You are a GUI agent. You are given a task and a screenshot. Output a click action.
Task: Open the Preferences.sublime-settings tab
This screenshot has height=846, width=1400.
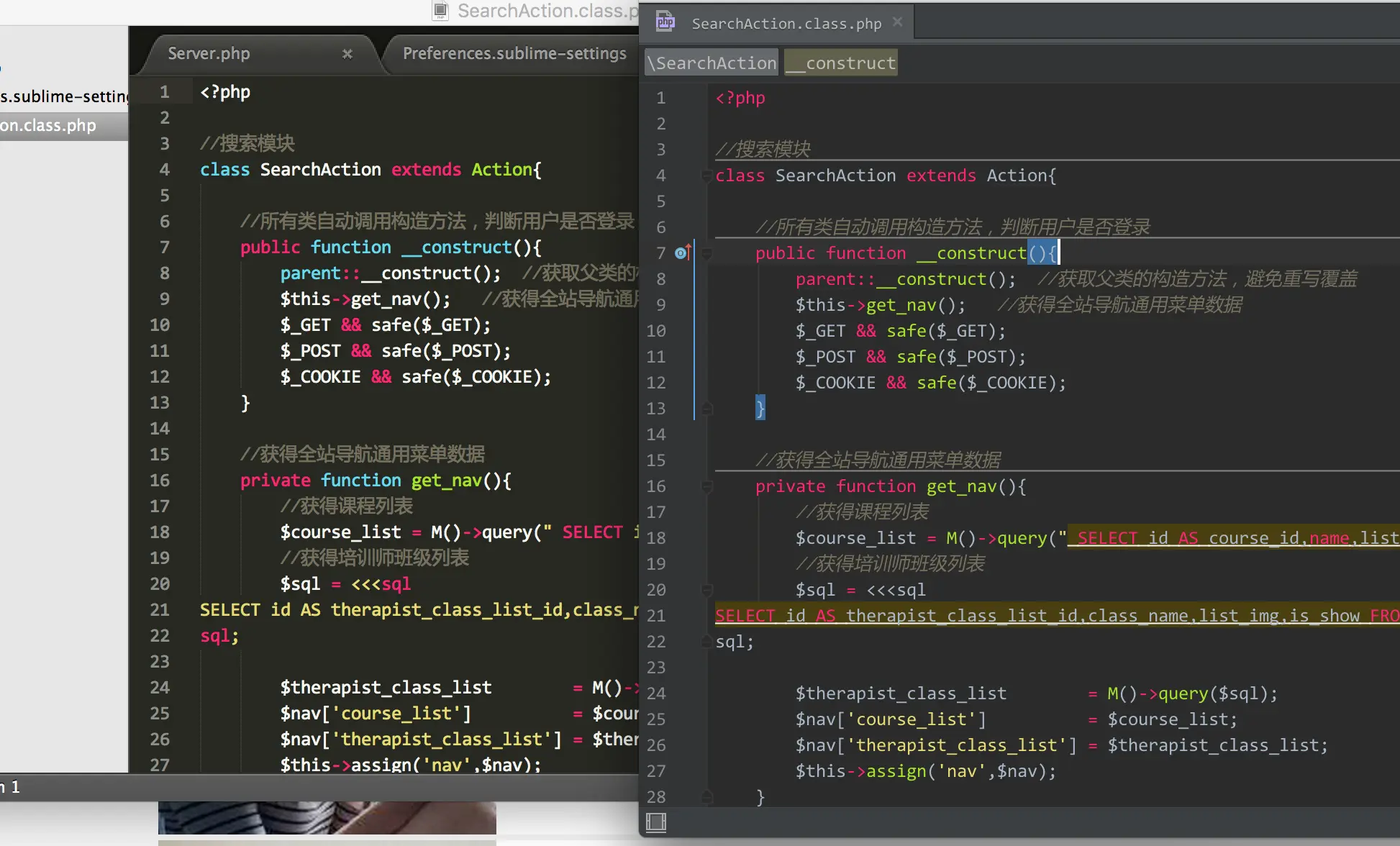tap(514, 54)
